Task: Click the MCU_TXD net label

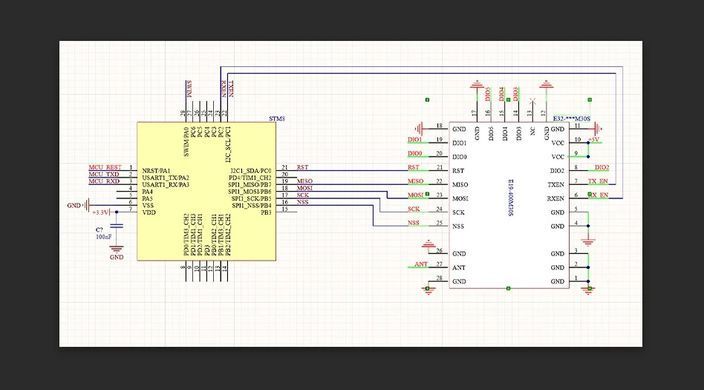Action: 104,174
